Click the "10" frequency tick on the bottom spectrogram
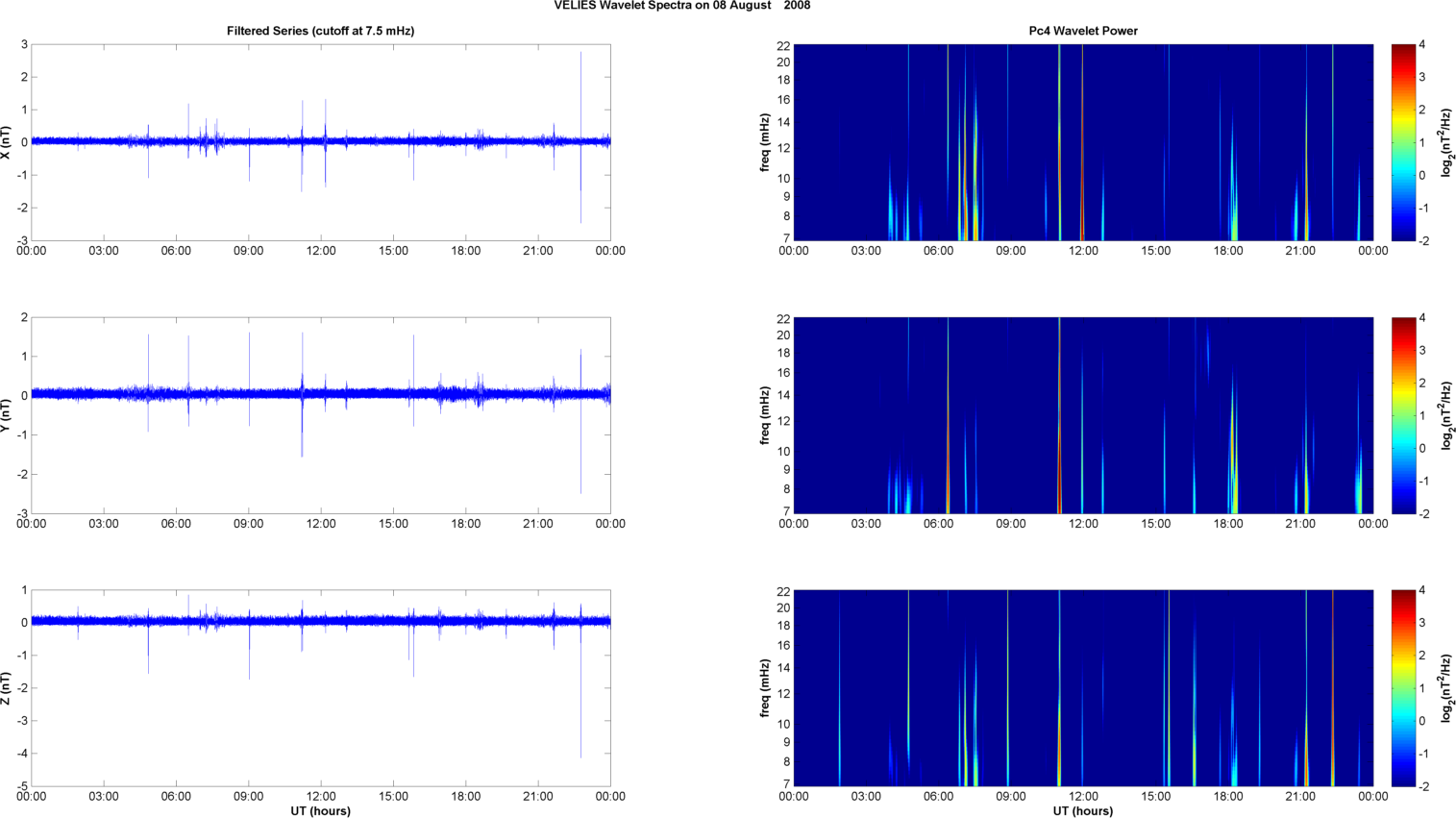Screen dimensions: 1456x818 (x=783, y=724)
